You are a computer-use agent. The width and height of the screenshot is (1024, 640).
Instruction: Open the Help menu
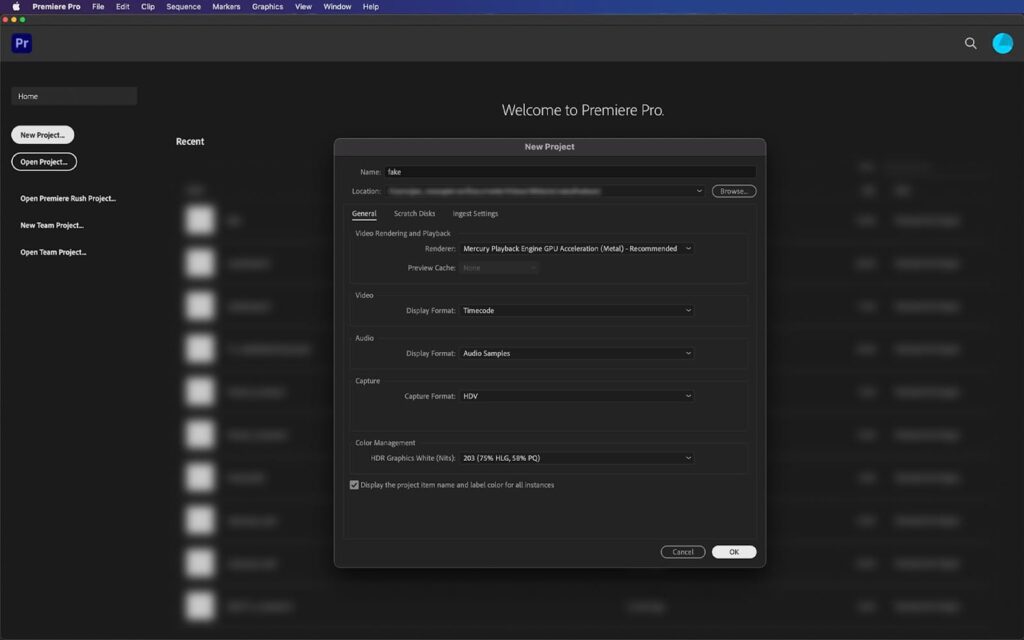(371, 7)
